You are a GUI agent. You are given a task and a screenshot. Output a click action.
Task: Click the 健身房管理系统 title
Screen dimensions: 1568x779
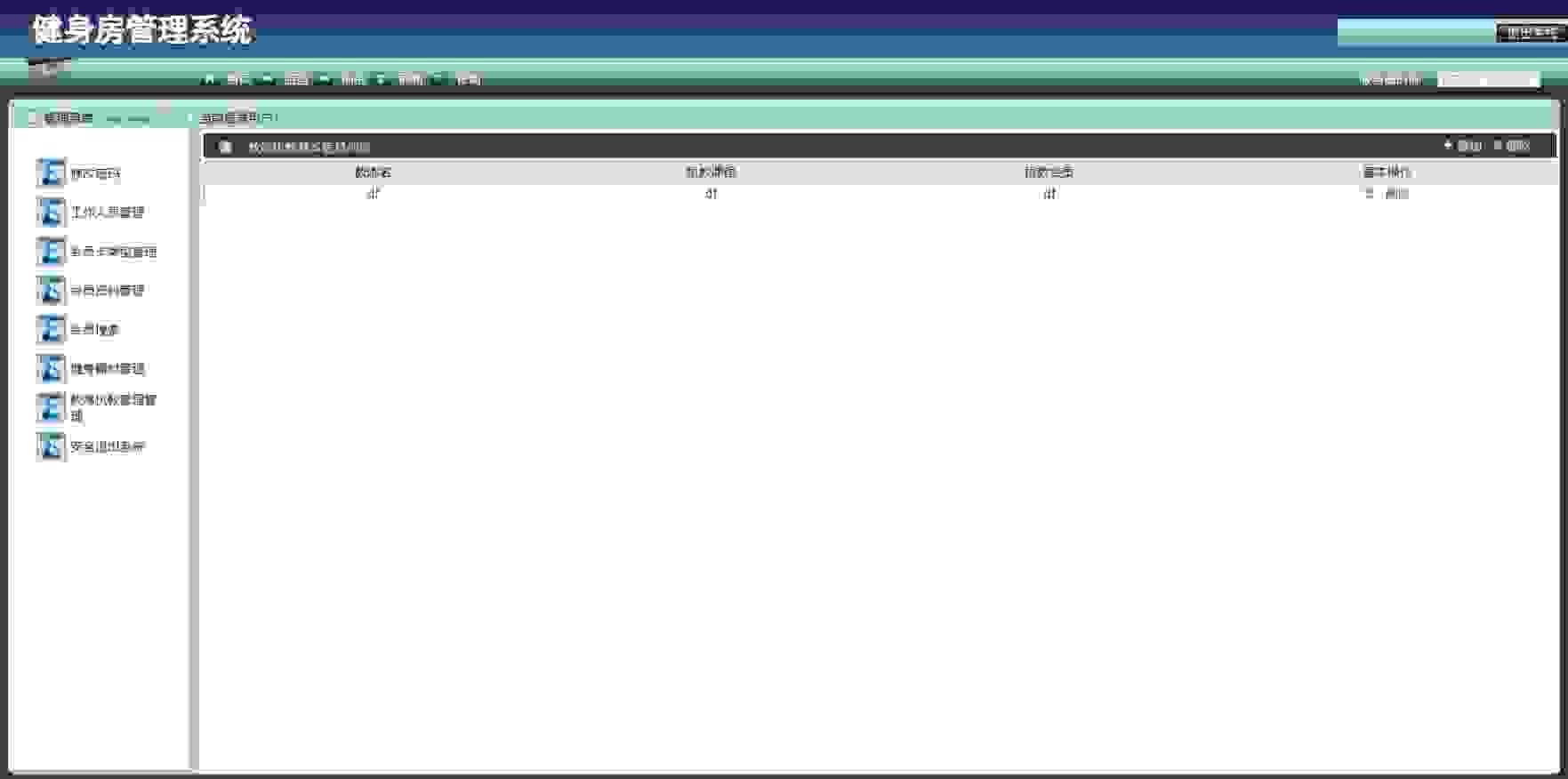142,30
